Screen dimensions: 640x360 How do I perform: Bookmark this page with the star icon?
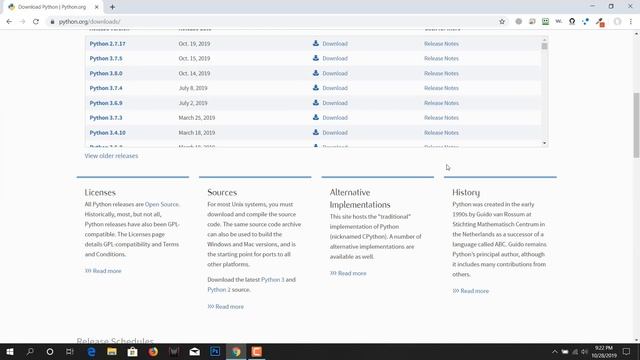tap(502, 22)
